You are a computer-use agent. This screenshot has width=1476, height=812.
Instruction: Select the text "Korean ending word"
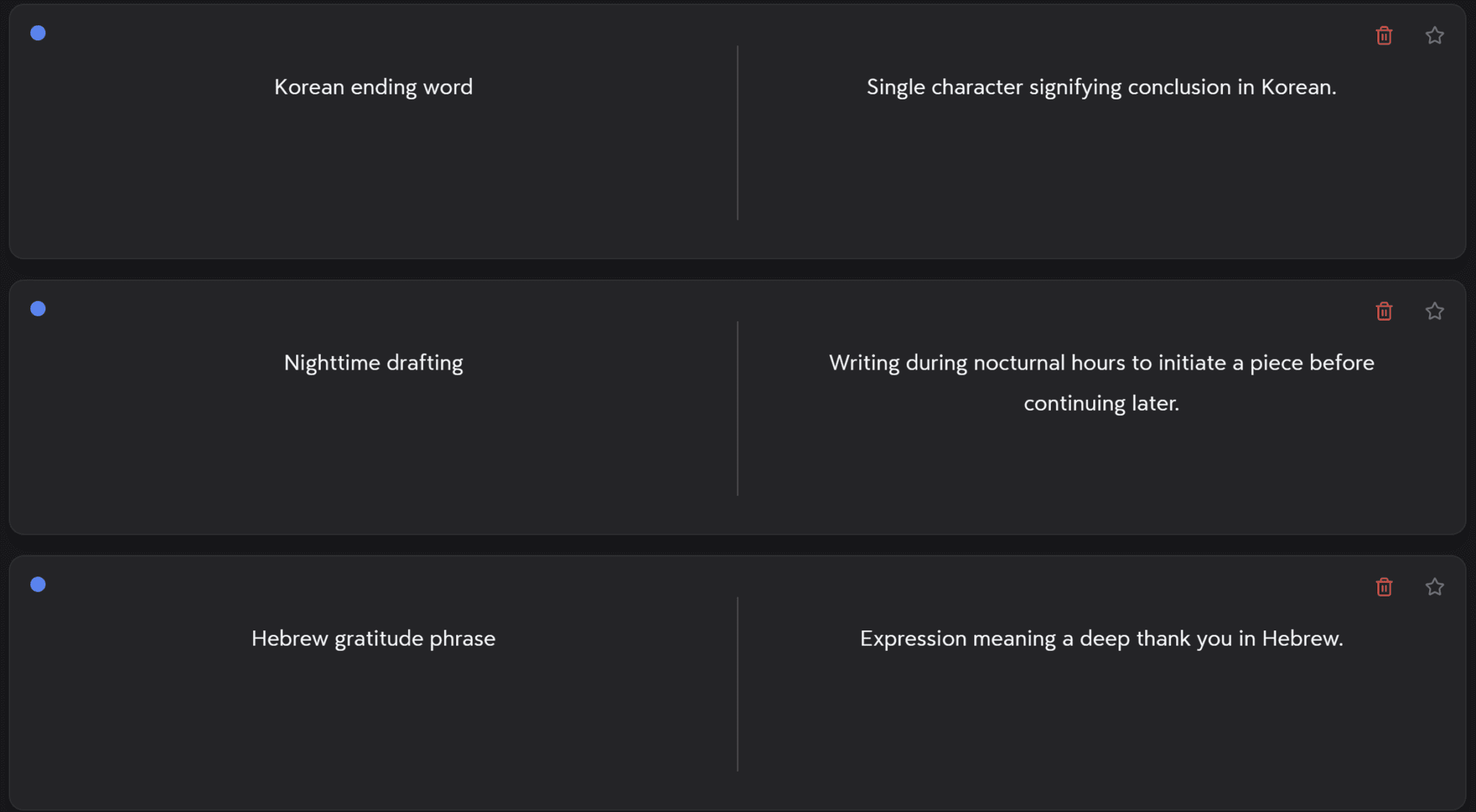click(x=373, y=86)
